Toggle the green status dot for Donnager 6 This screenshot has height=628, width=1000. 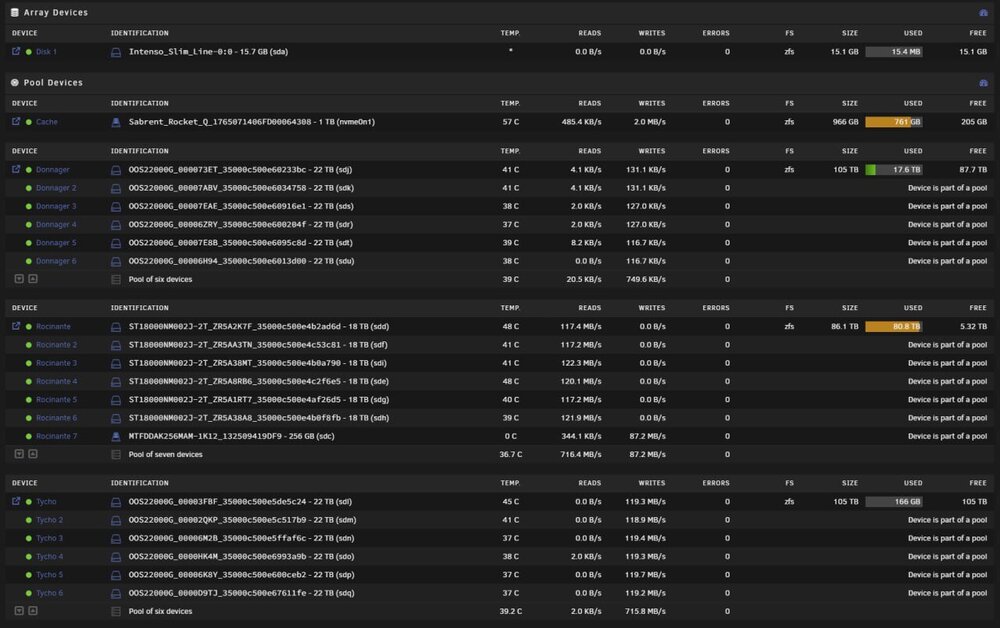[29, 261]
